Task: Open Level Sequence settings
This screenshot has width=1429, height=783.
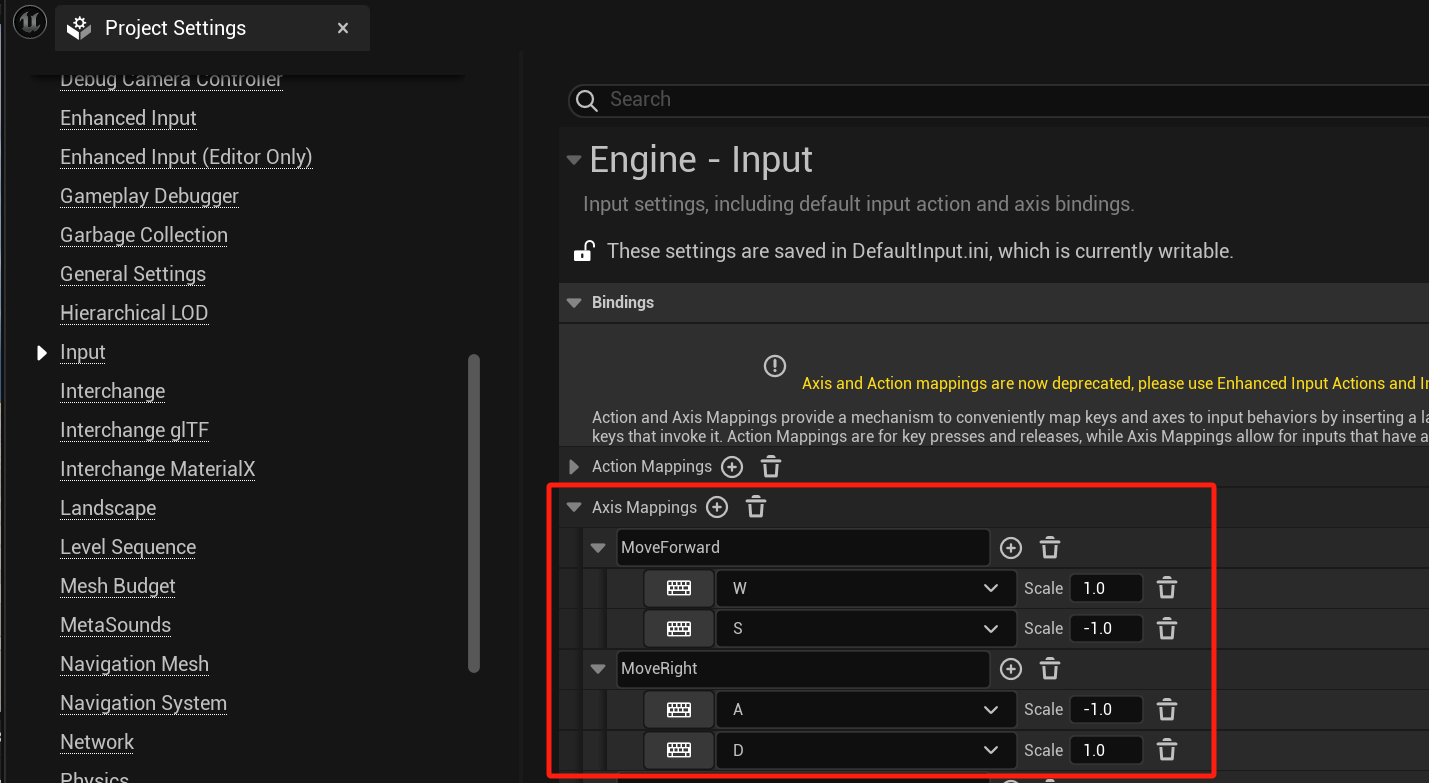Action: click(x=128, y=547)
